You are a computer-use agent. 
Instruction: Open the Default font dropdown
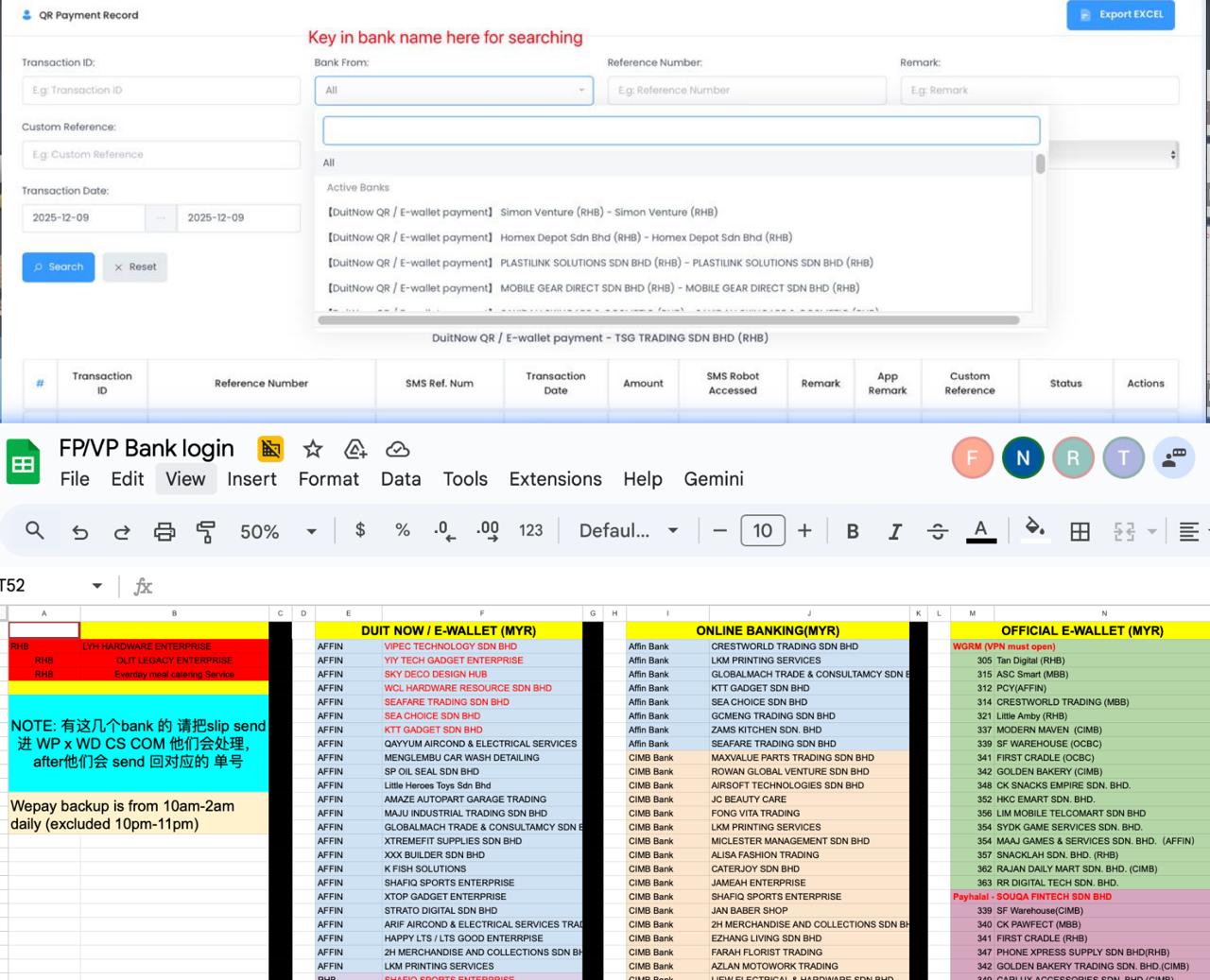point(628,531)
